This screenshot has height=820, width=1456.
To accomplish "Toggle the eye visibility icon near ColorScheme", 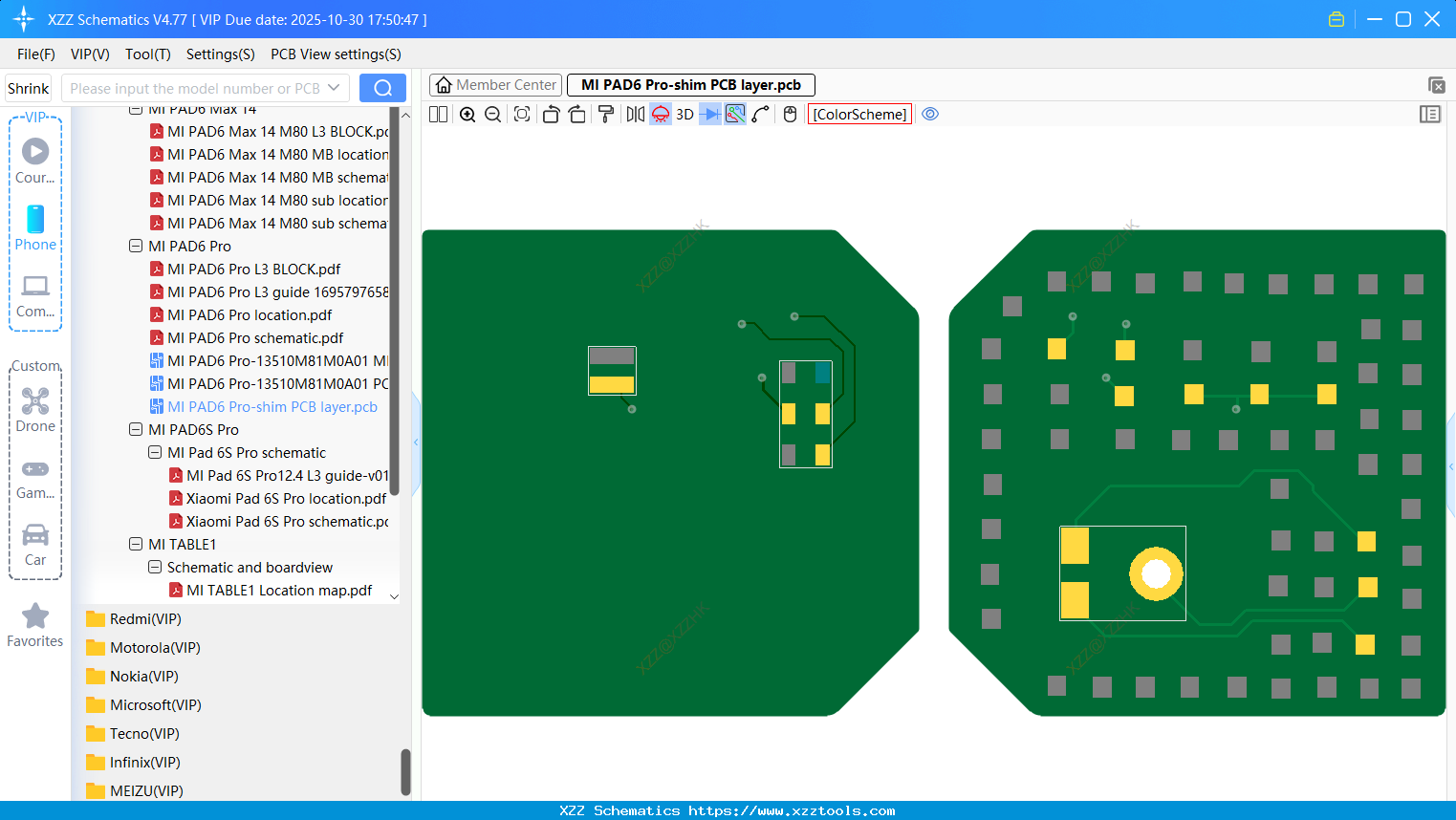I will pos(930,114).
